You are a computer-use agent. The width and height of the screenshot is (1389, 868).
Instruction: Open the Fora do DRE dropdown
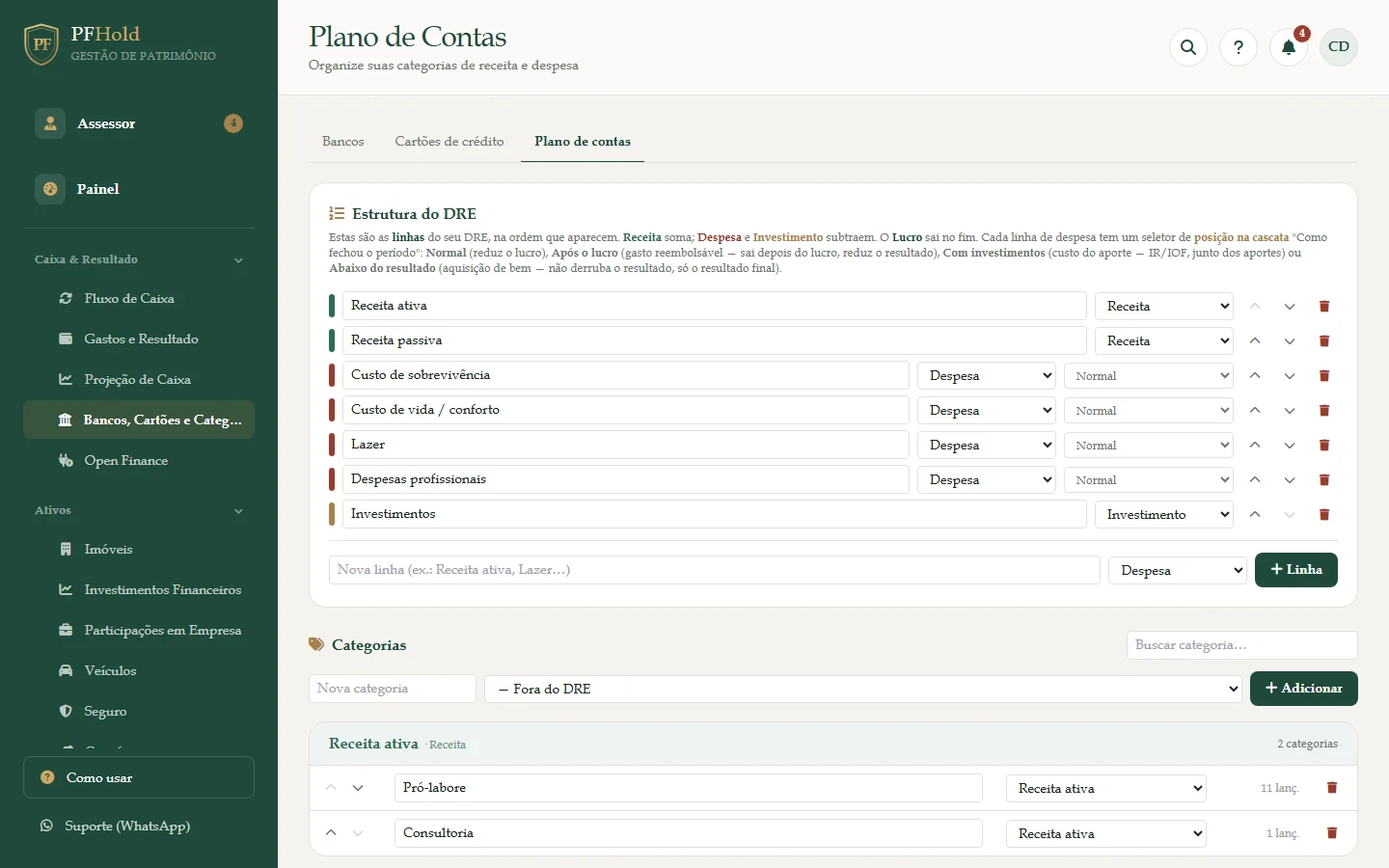(863, 689)
